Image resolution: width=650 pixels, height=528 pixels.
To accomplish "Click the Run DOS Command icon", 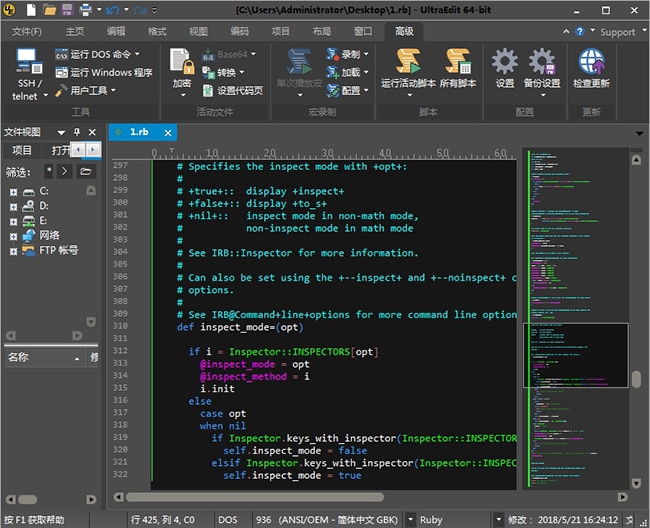I will pyautogui.click(x=62, y=55).
